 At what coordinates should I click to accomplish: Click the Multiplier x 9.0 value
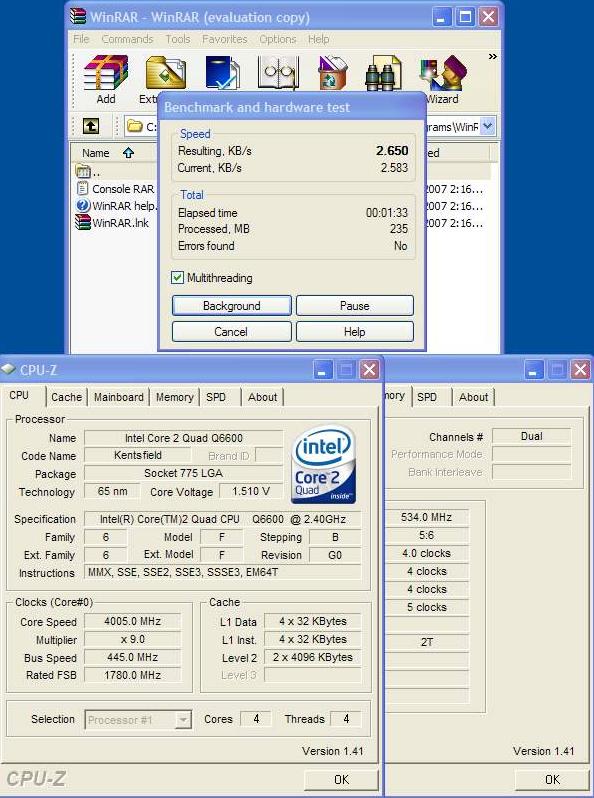[x=132, y=639]
